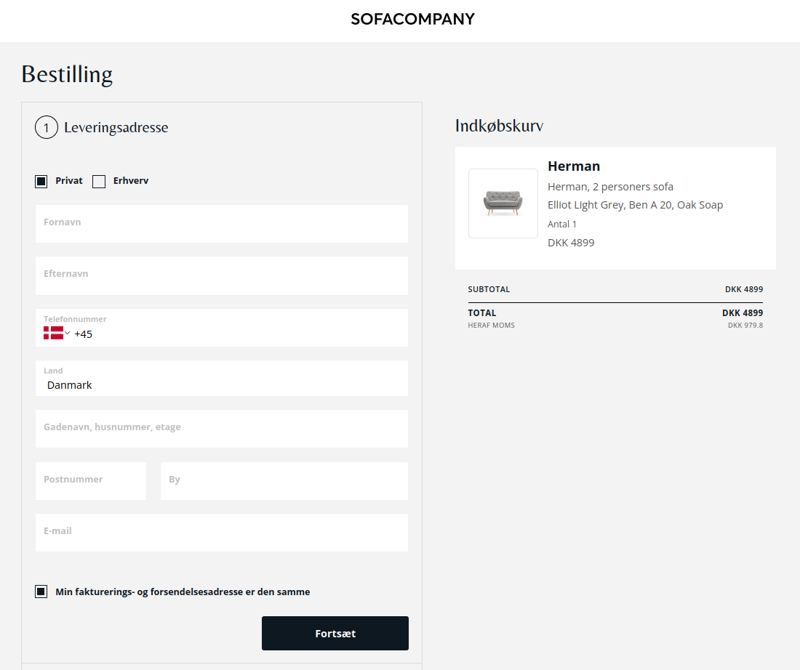Click the Herman product title

(x=573, y=166)
